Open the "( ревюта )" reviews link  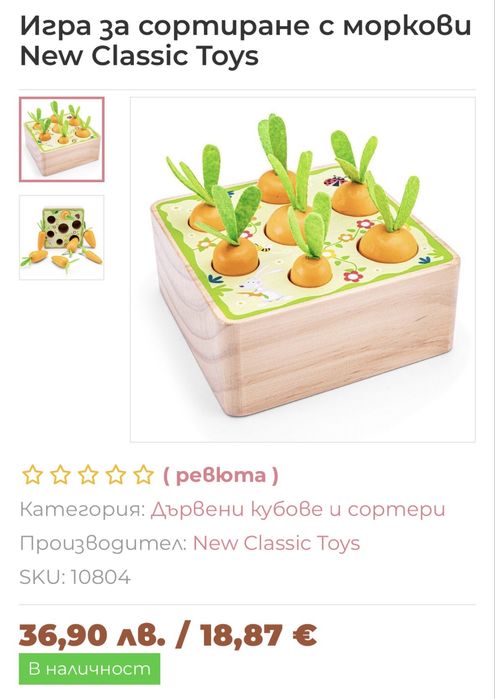point(221,475)
